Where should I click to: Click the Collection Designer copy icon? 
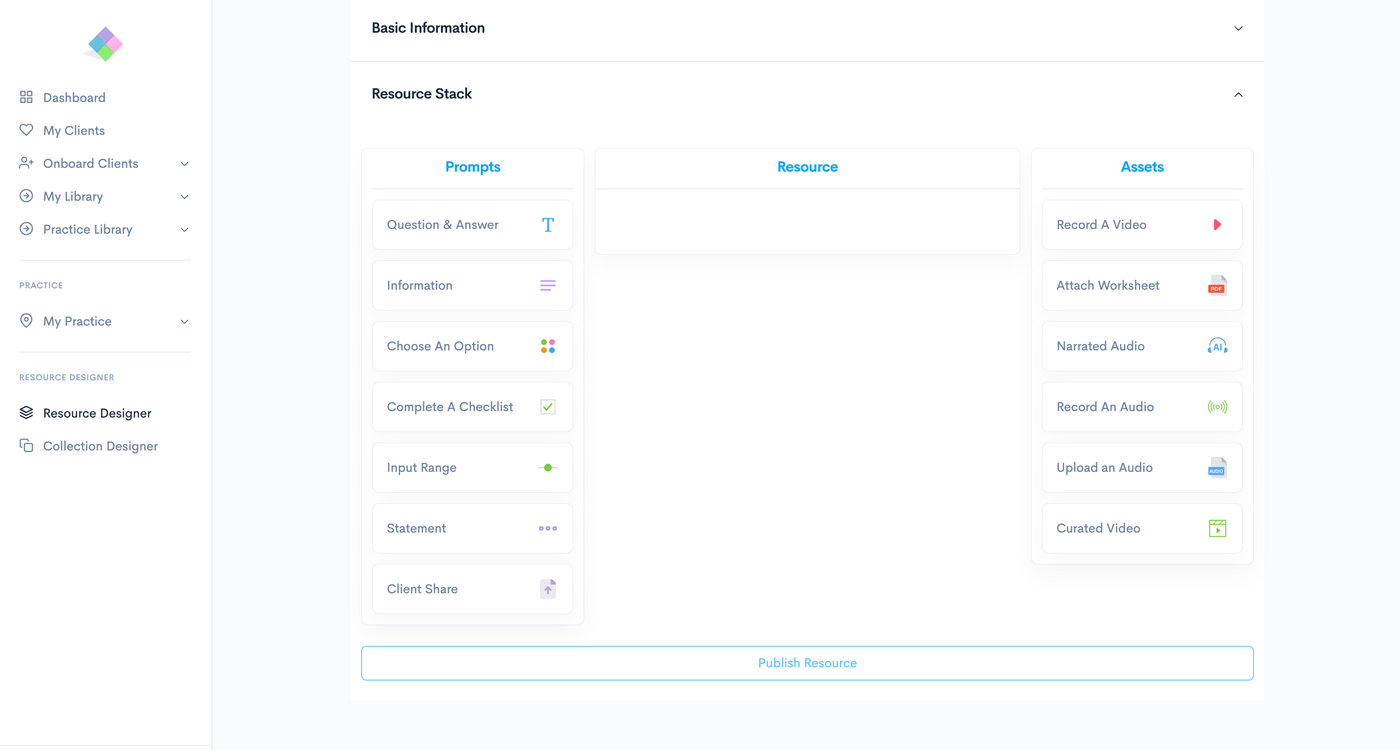pyautogui.click(x=26, y=446)
